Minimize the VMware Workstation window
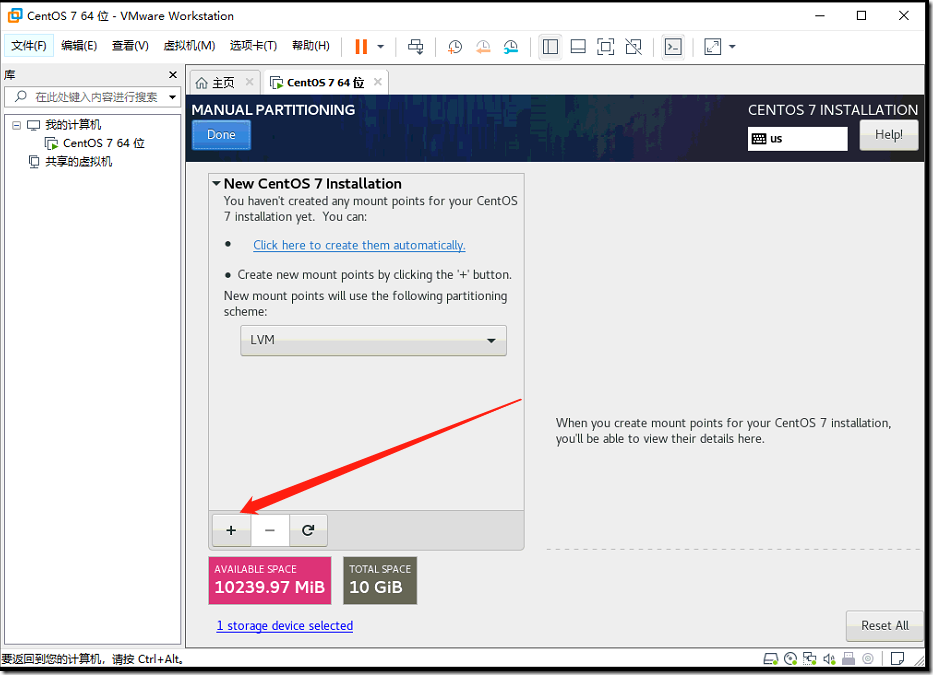Image resolution: width=933 pixels, height=675 pixels. click(819, 15)
